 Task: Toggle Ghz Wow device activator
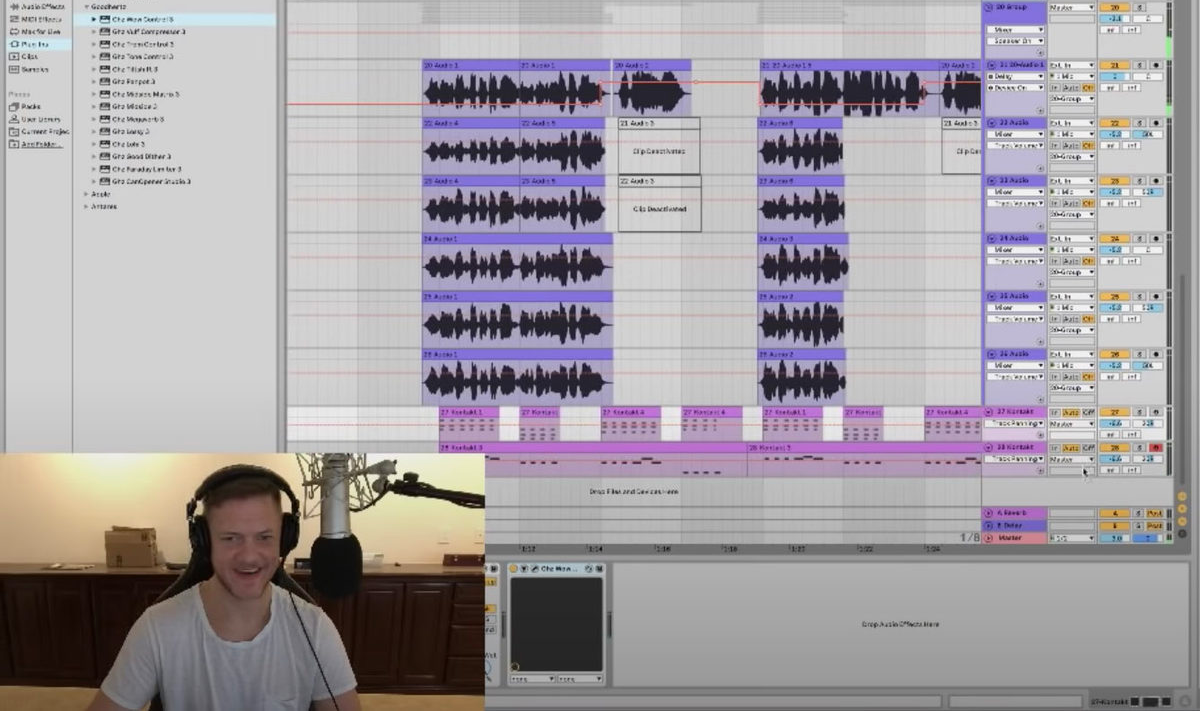point(515,568)
